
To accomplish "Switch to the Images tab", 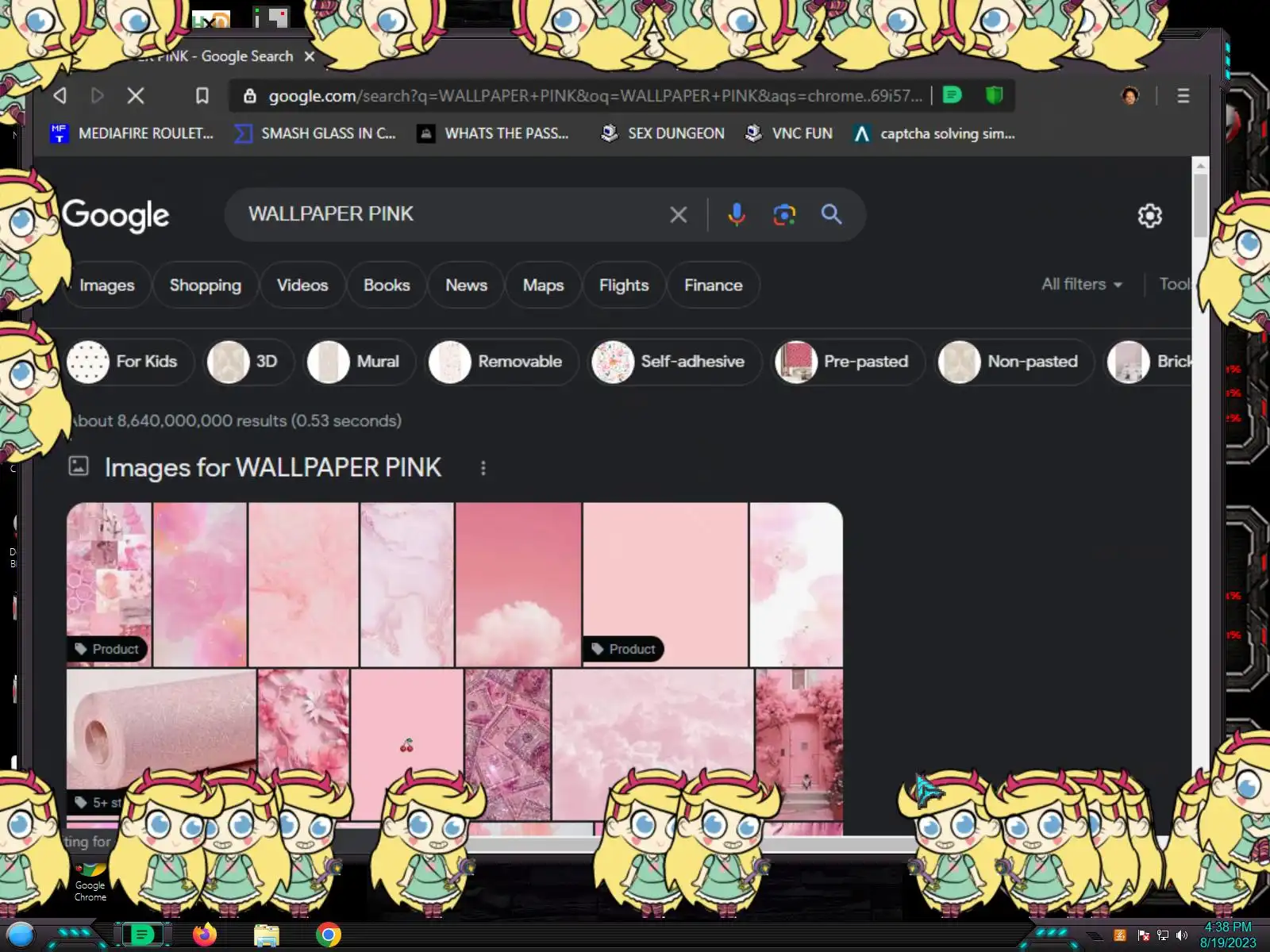I will (x=106, y=286).
